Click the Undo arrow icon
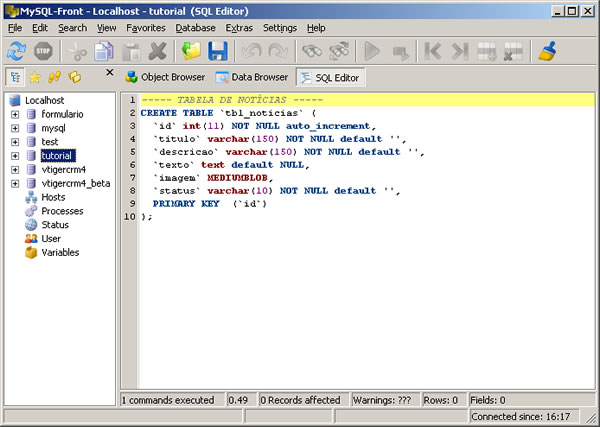 tap(252, 51)
